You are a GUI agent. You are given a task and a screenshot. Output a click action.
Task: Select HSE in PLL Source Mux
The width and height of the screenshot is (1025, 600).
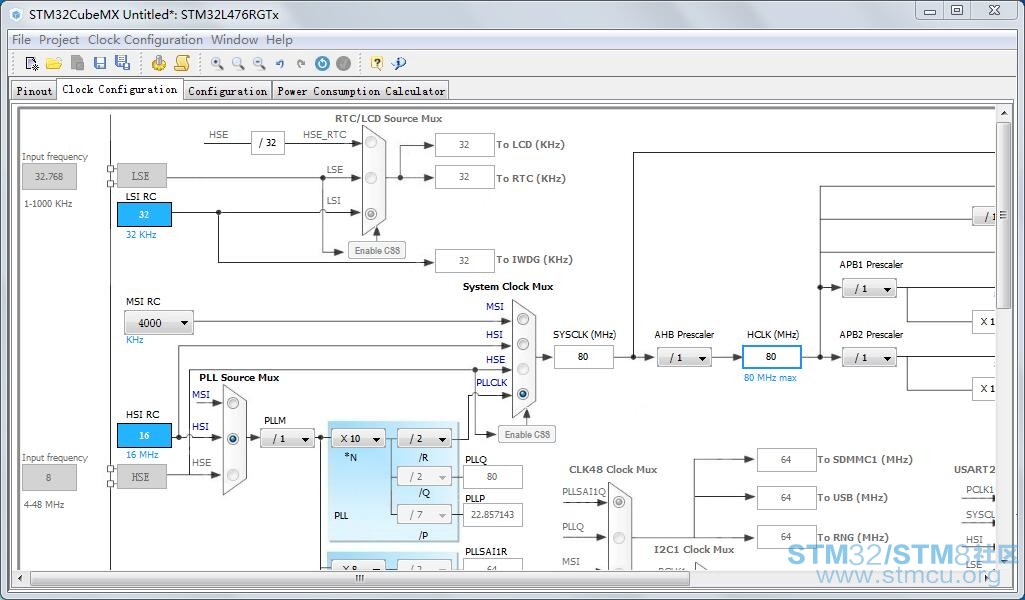[x=233, y=475]
